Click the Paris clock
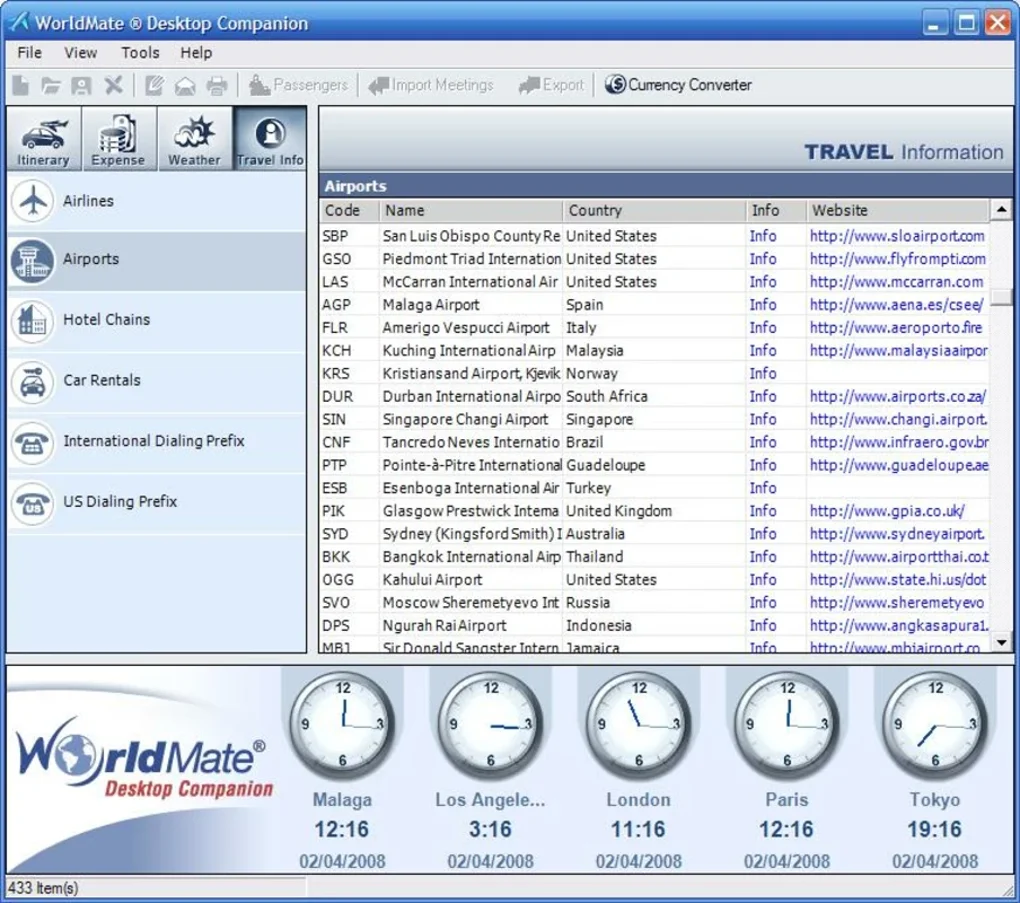Screen dimensions: 1020x903 point(786,724)
